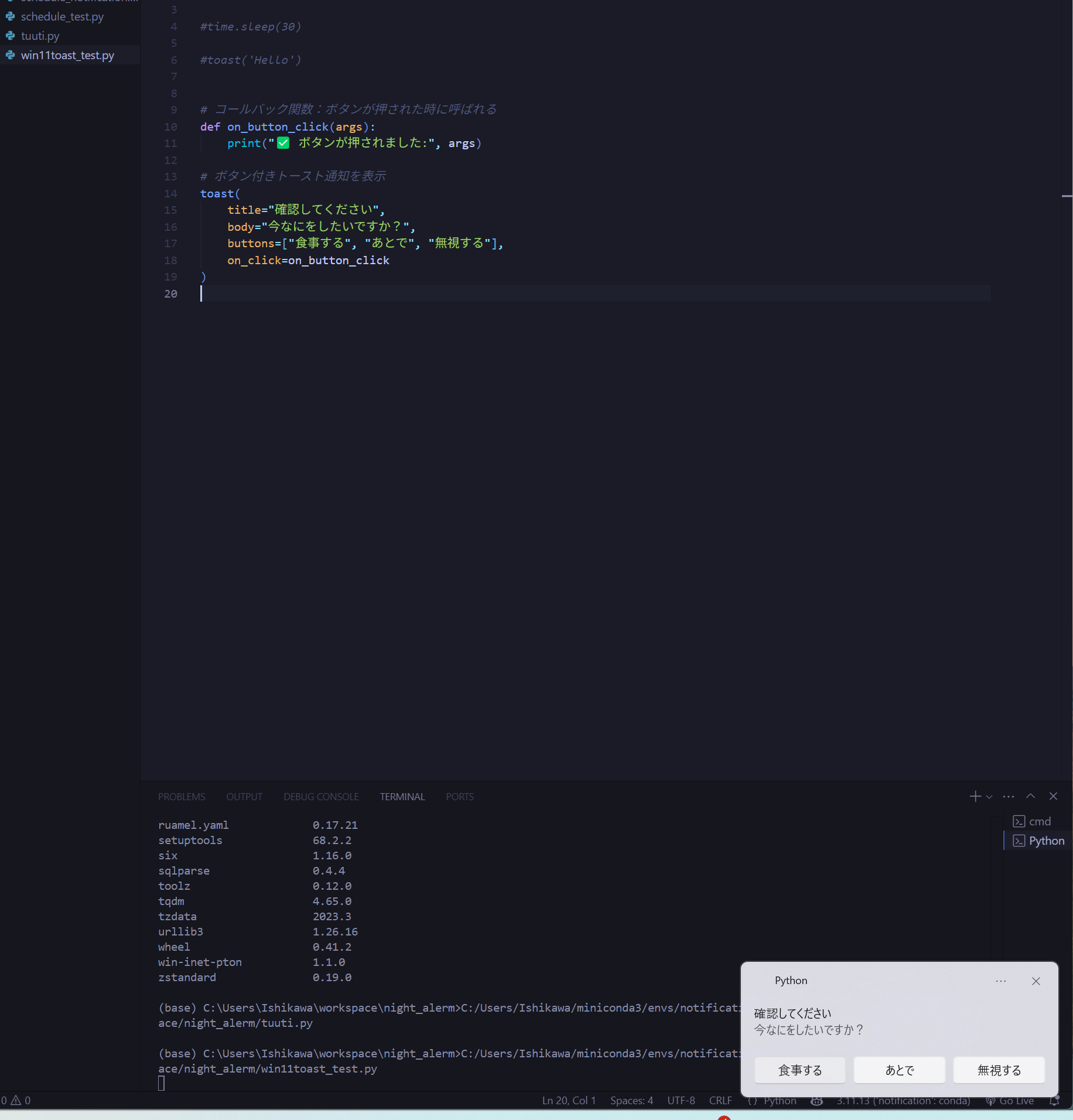
Task: Open the terminal profile dropdown arrow
Action: (x=989, y=797)
